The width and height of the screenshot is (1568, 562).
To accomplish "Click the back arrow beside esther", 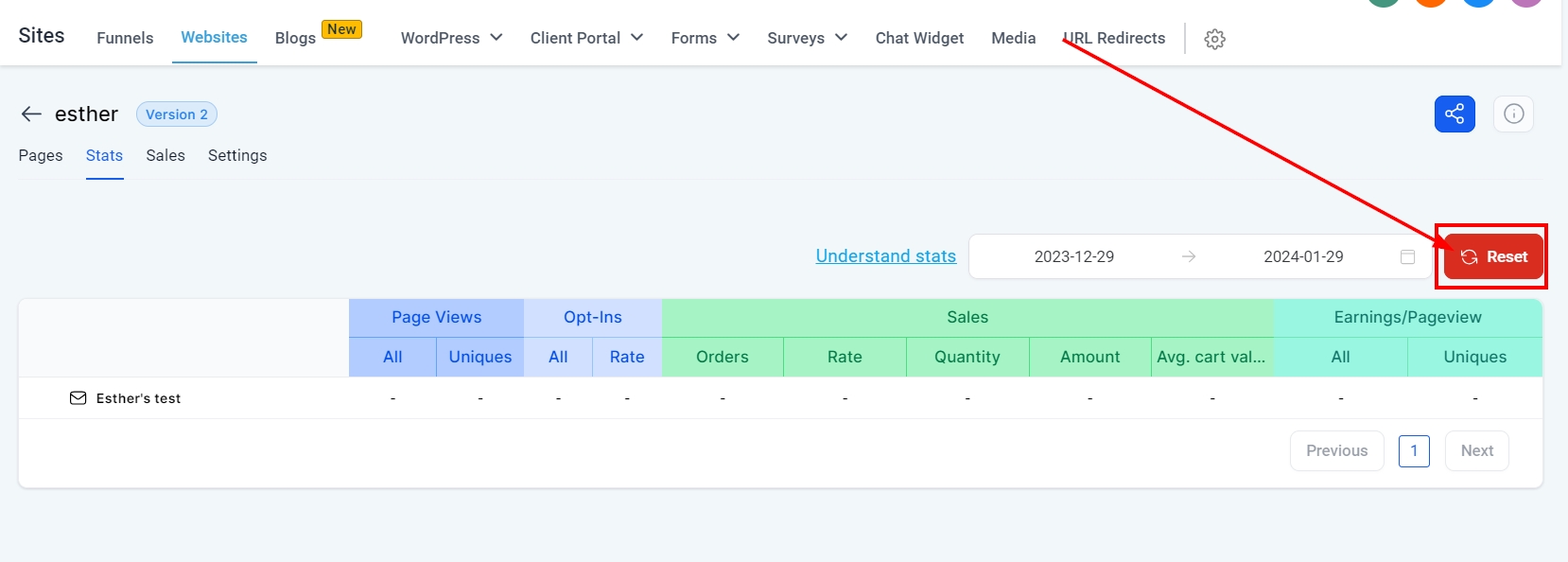I will 31,114.
